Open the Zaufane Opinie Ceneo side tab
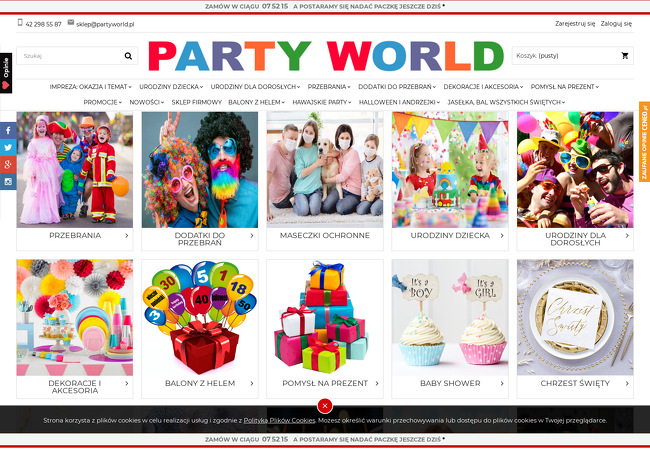Viewport: 650px width, 450px height. pyautogui.click(x=645, y=142)
